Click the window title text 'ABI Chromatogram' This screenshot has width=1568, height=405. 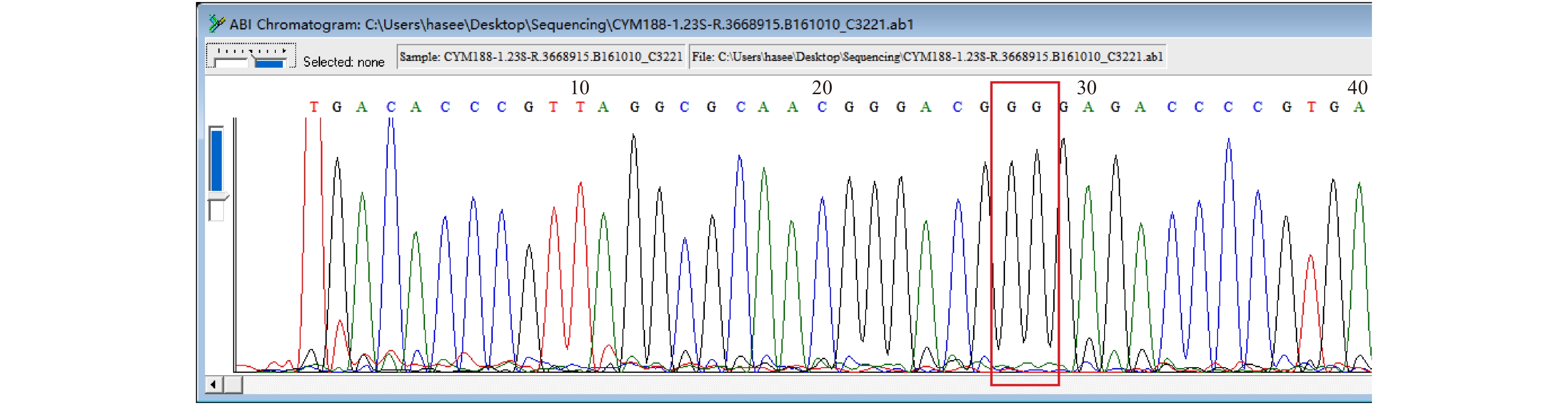295,24
